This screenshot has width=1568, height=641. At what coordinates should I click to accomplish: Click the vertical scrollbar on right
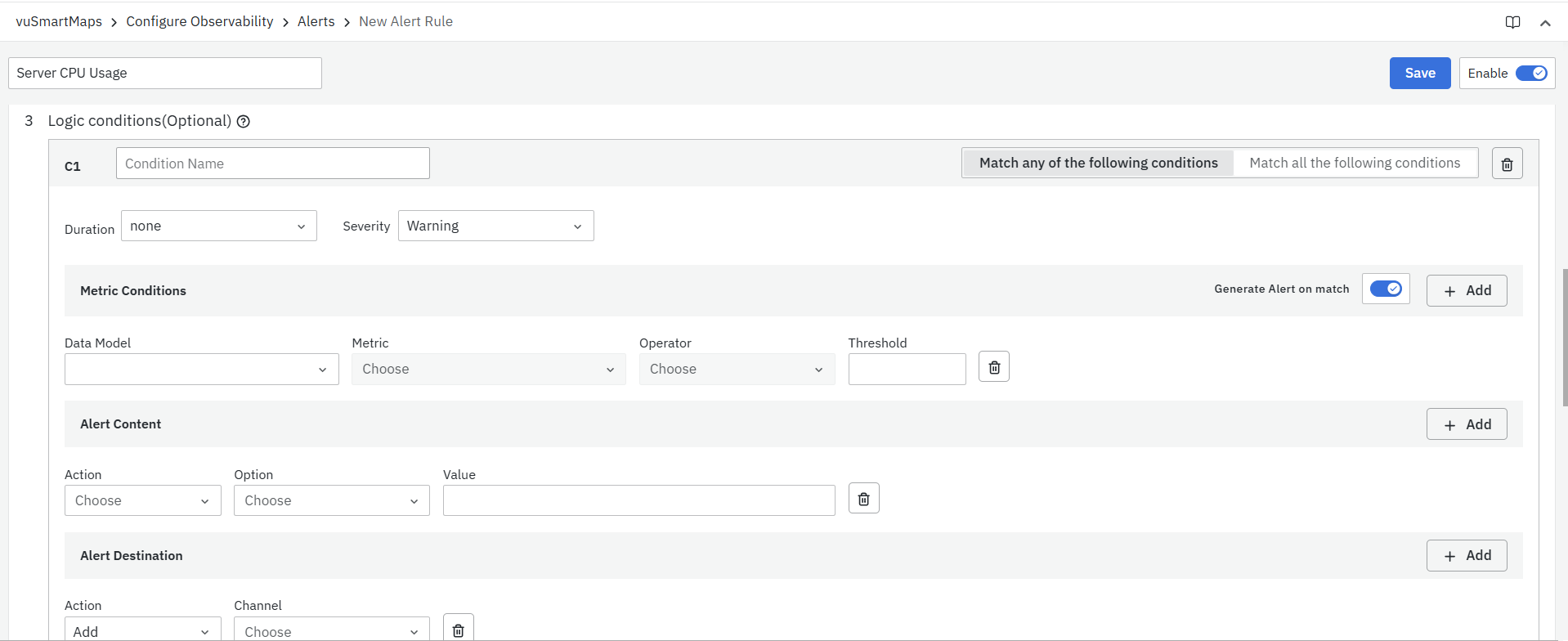(1565, 337)
